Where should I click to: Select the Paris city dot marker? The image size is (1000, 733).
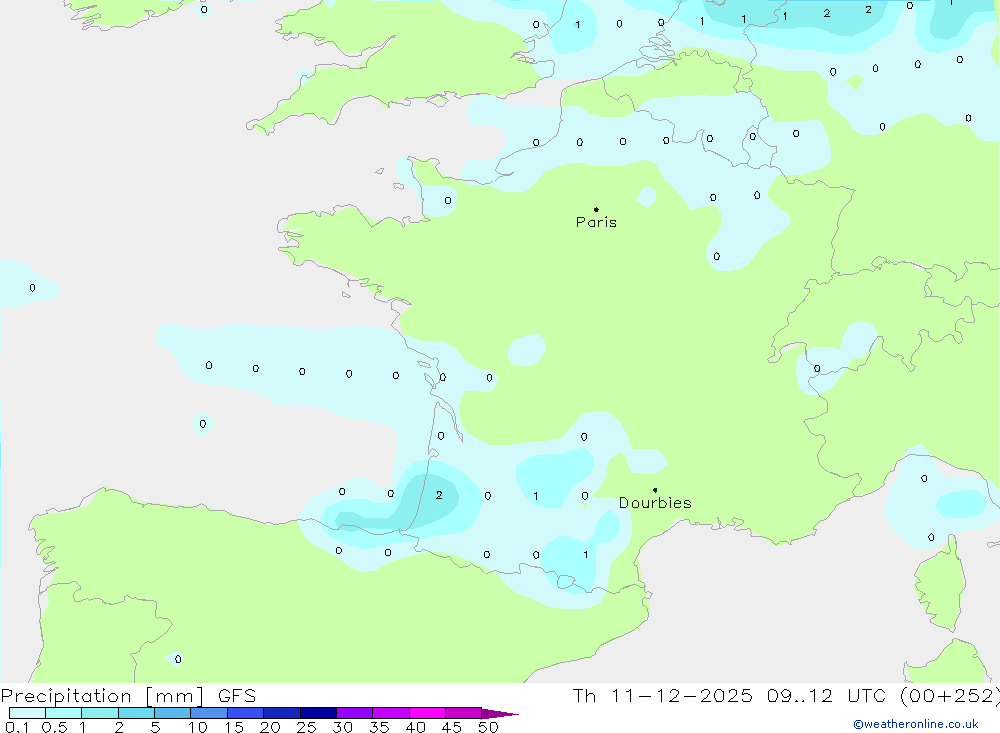(596, 209)
